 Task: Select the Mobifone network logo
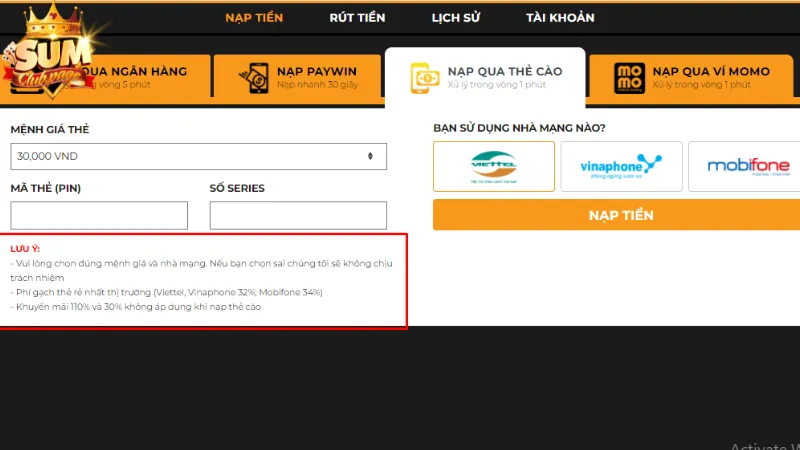tap(748, 166)
